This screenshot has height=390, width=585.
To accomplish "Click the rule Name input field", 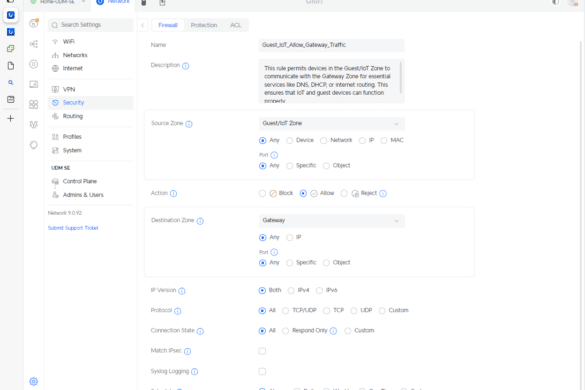I will (332, 45).
